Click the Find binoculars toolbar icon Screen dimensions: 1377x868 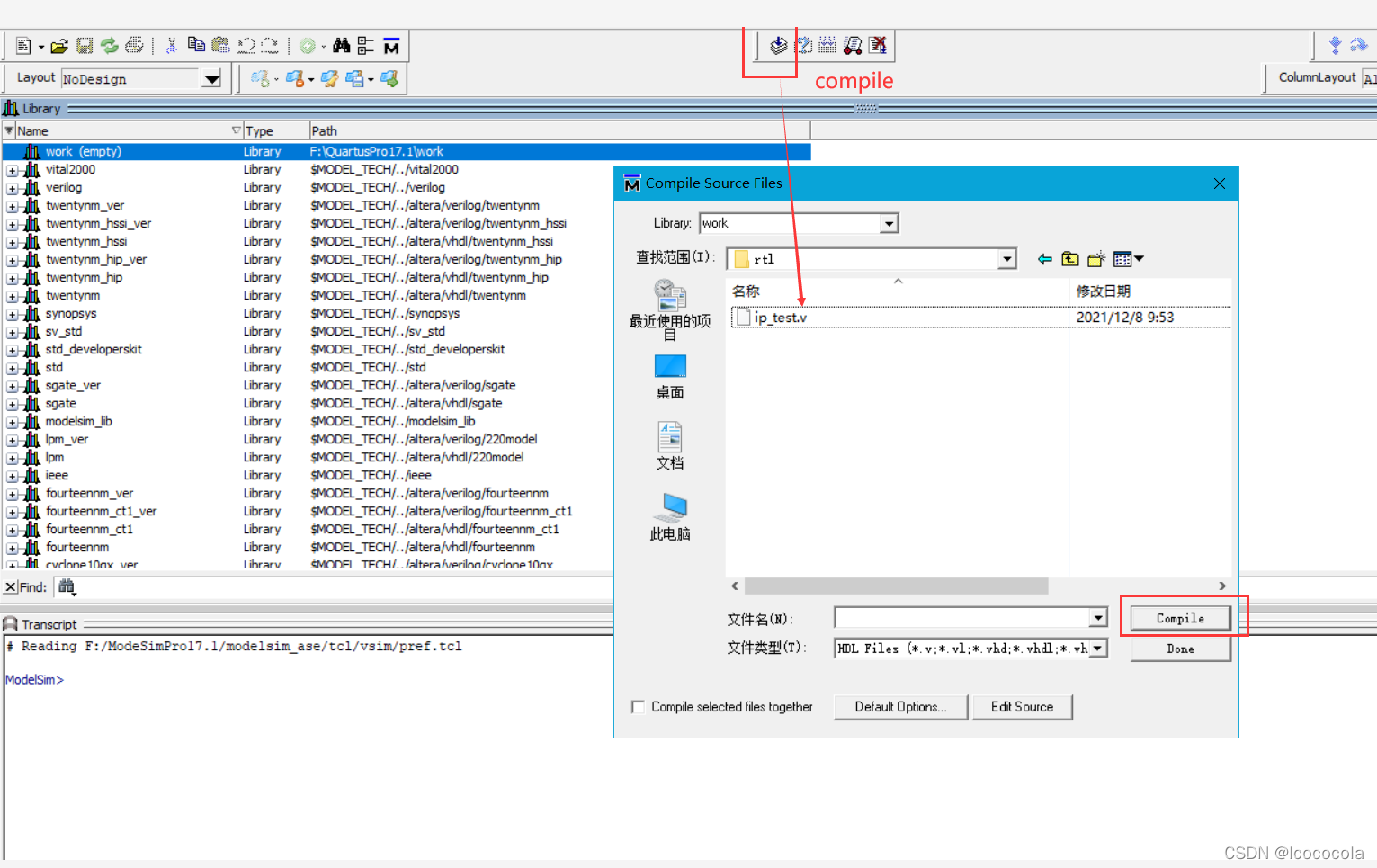[341, 46]
